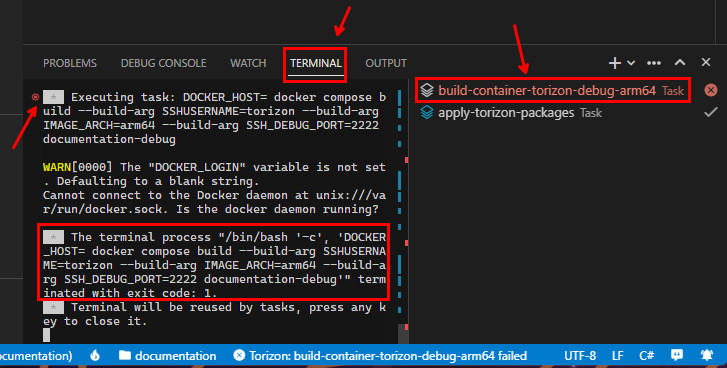Image resolution: width=727 pixels, height=368 pixels.
Task: Switch to the OUTPUT tab
Action: click(x=386, y=63)
